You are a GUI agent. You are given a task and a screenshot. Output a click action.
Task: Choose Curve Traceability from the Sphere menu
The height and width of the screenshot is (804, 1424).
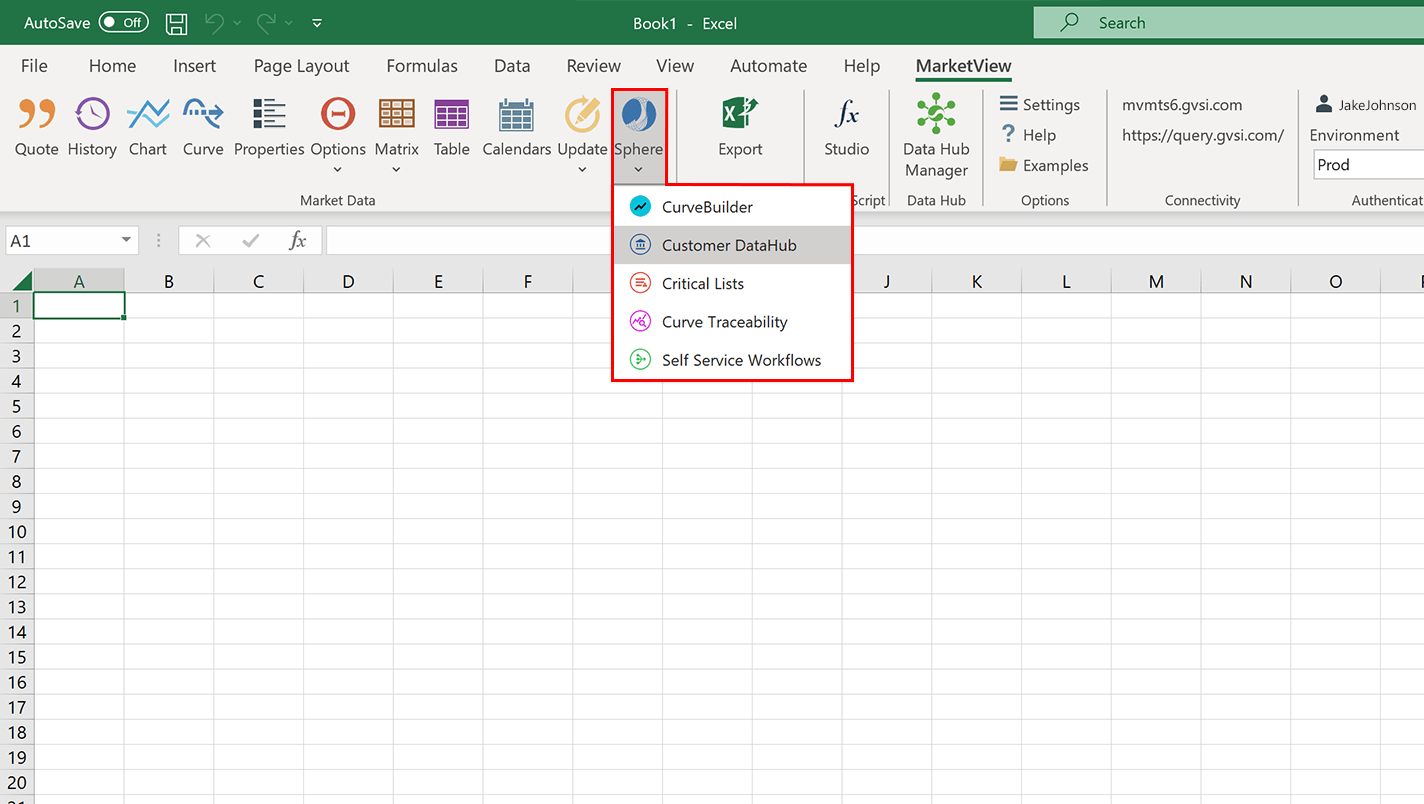(x=732, y=322)
